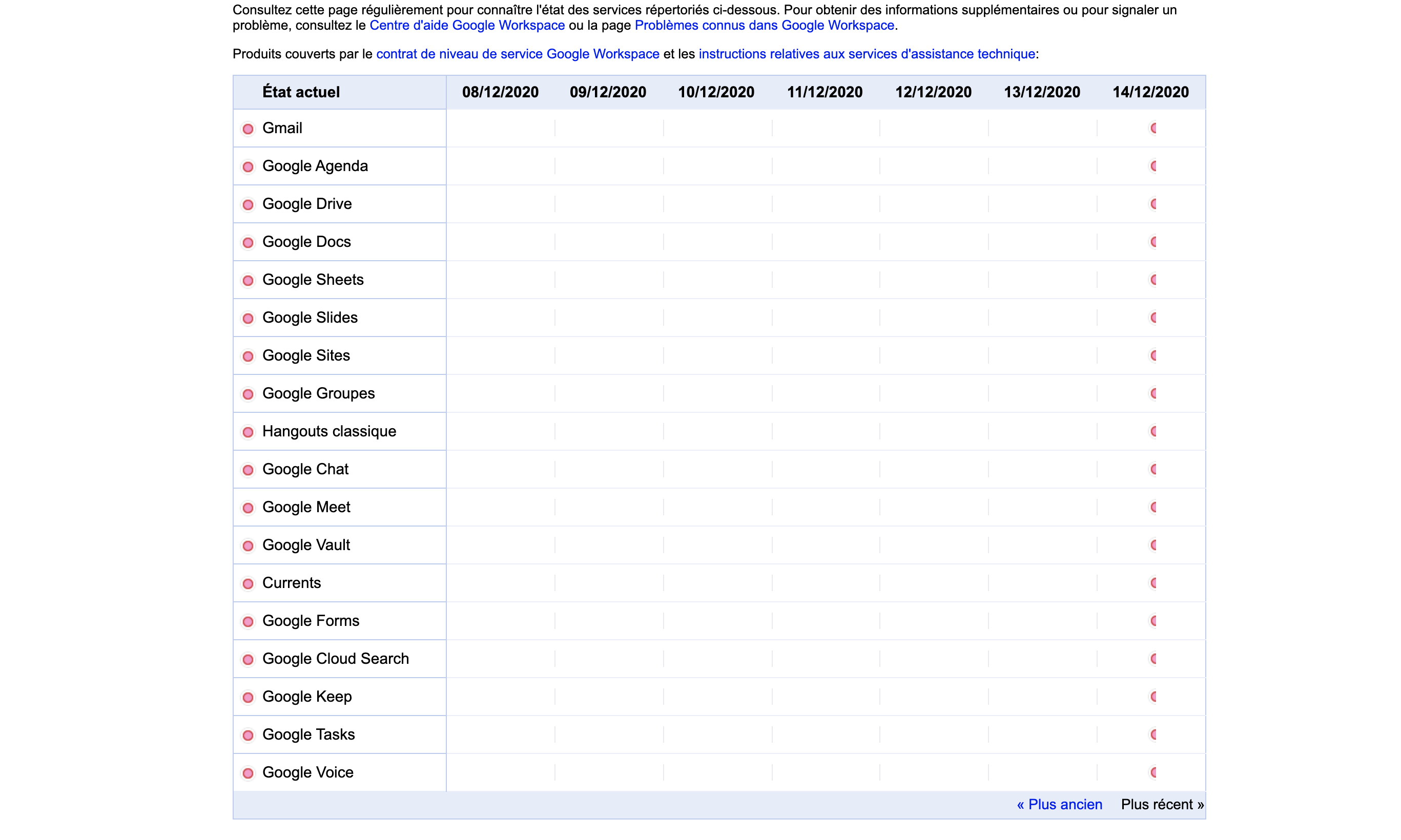The image size is (1401, 840).
Task: Open the 14/12/2020 incident marker for Google Slides
Action: (1152, 318)
